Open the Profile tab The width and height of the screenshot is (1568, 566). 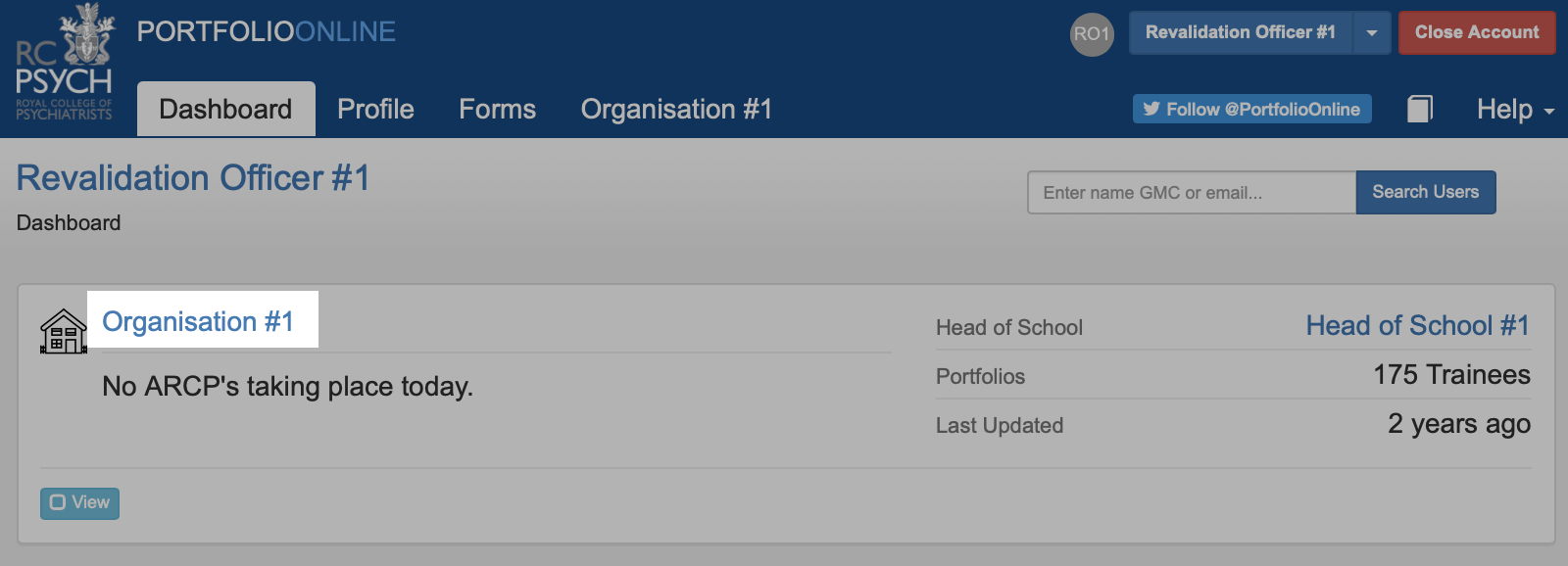[375, 109]
